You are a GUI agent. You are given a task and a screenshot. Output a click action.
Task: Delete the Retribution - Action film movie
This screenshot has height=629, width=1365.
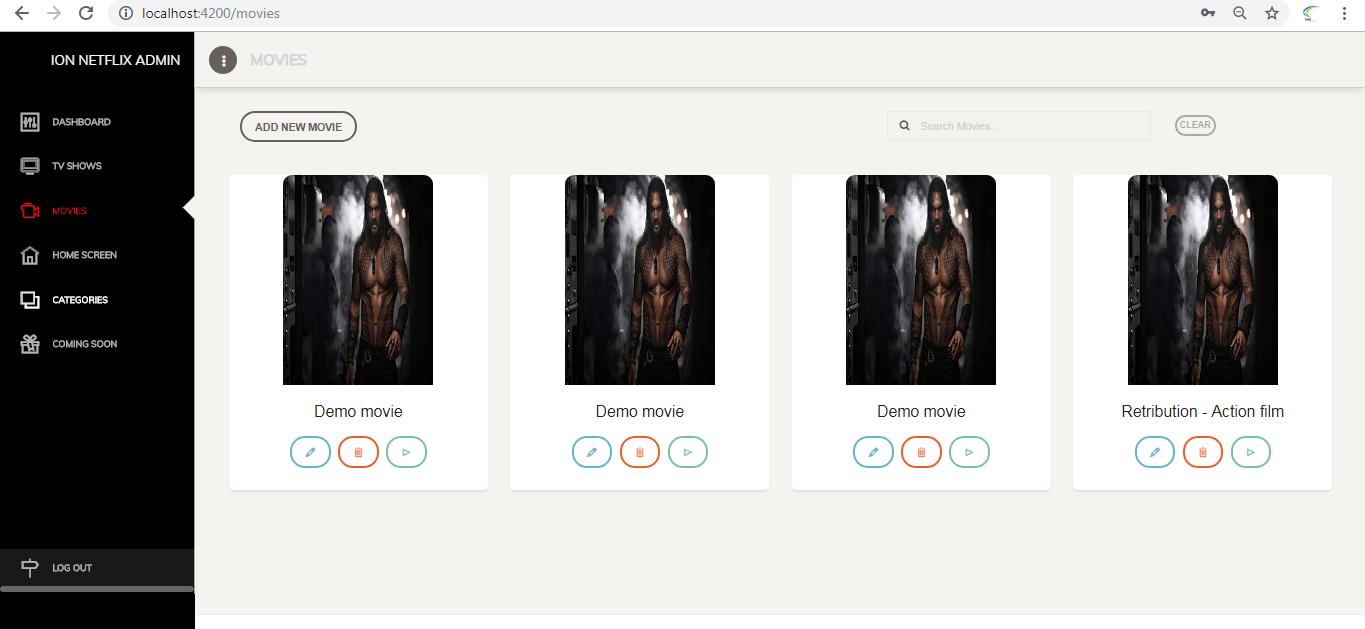pyautogui.click(x=1202, y=452)
